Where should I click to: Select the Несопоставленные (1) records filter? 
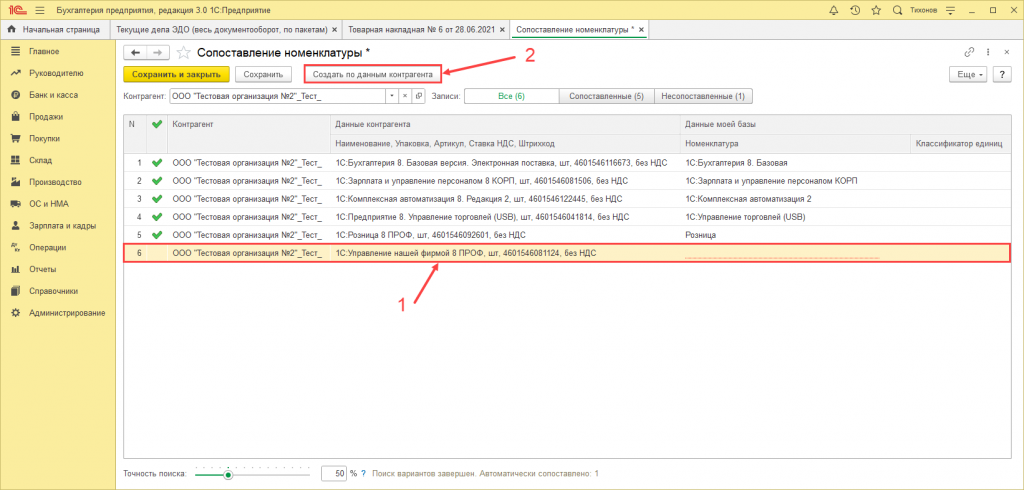pyautogui.click(x=703, y=96)
